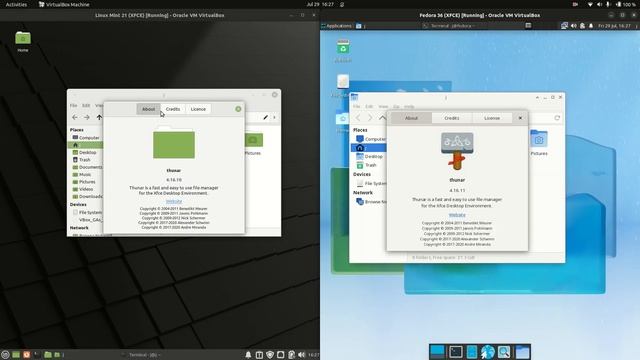Switch to Credits tab in Fedora dialog
The image size is (640, 360).
451,118
